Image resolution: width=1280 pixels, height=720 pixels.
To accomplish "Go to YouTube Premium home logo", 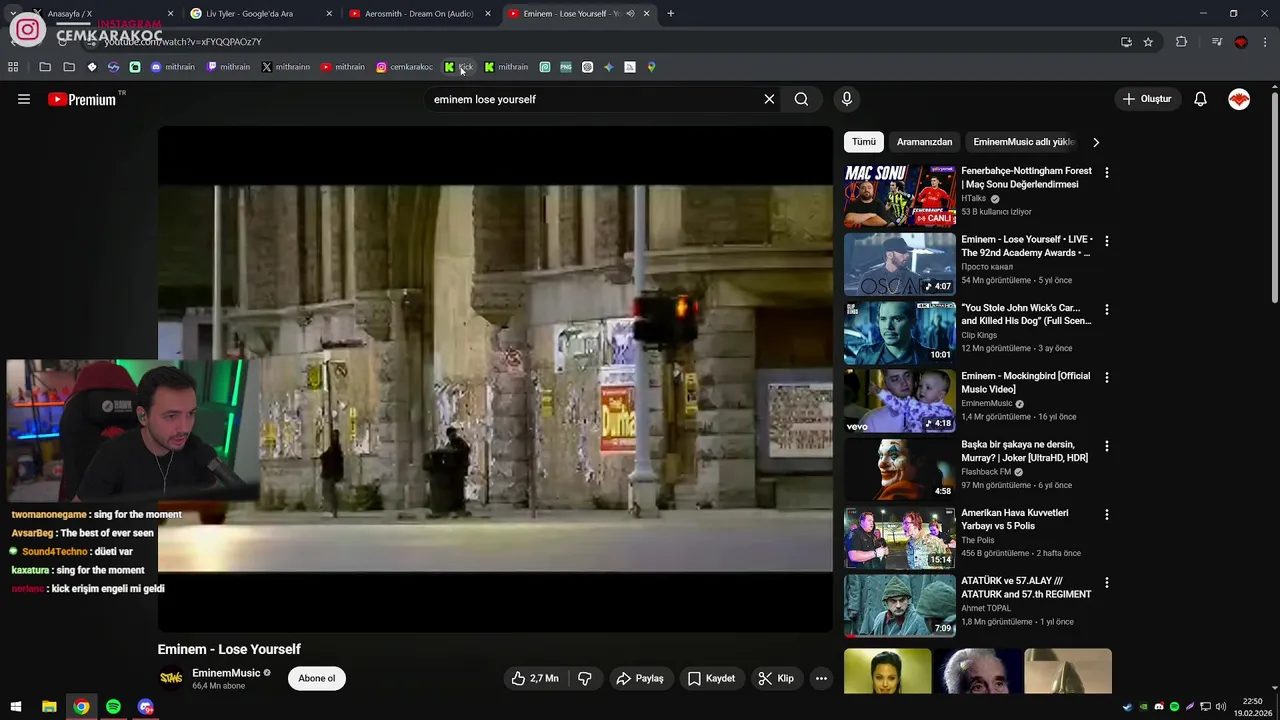I will click(x=82, y=99).
